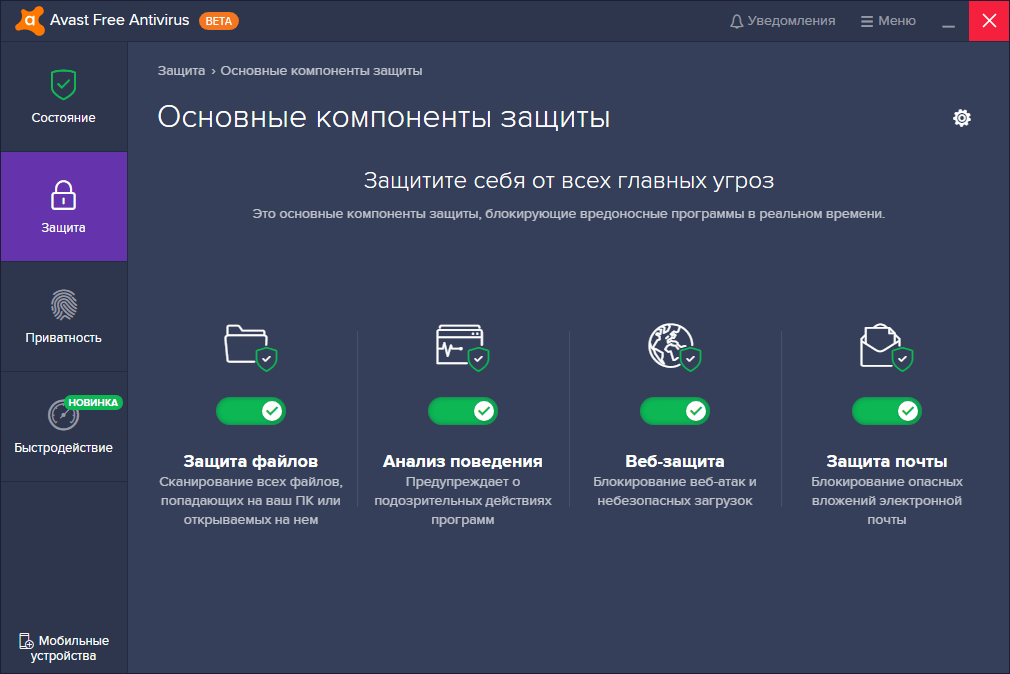Open the Меню dropdown
This screenshot has height=674, width=1010.
(x=886, y=20)
